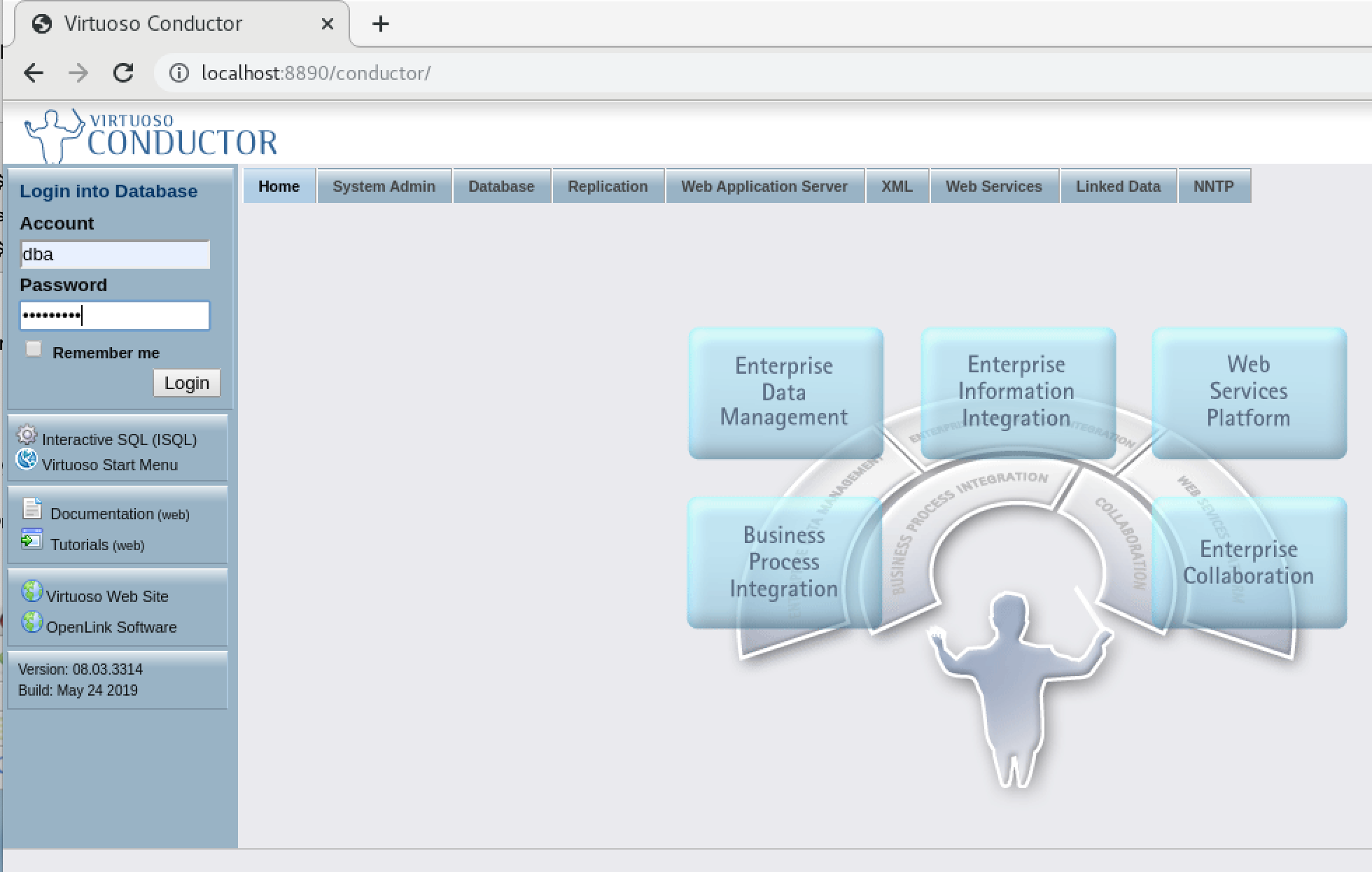Click the site information icon in address bar
Viewport: 1372px width, 872px height.
[179, 73]
